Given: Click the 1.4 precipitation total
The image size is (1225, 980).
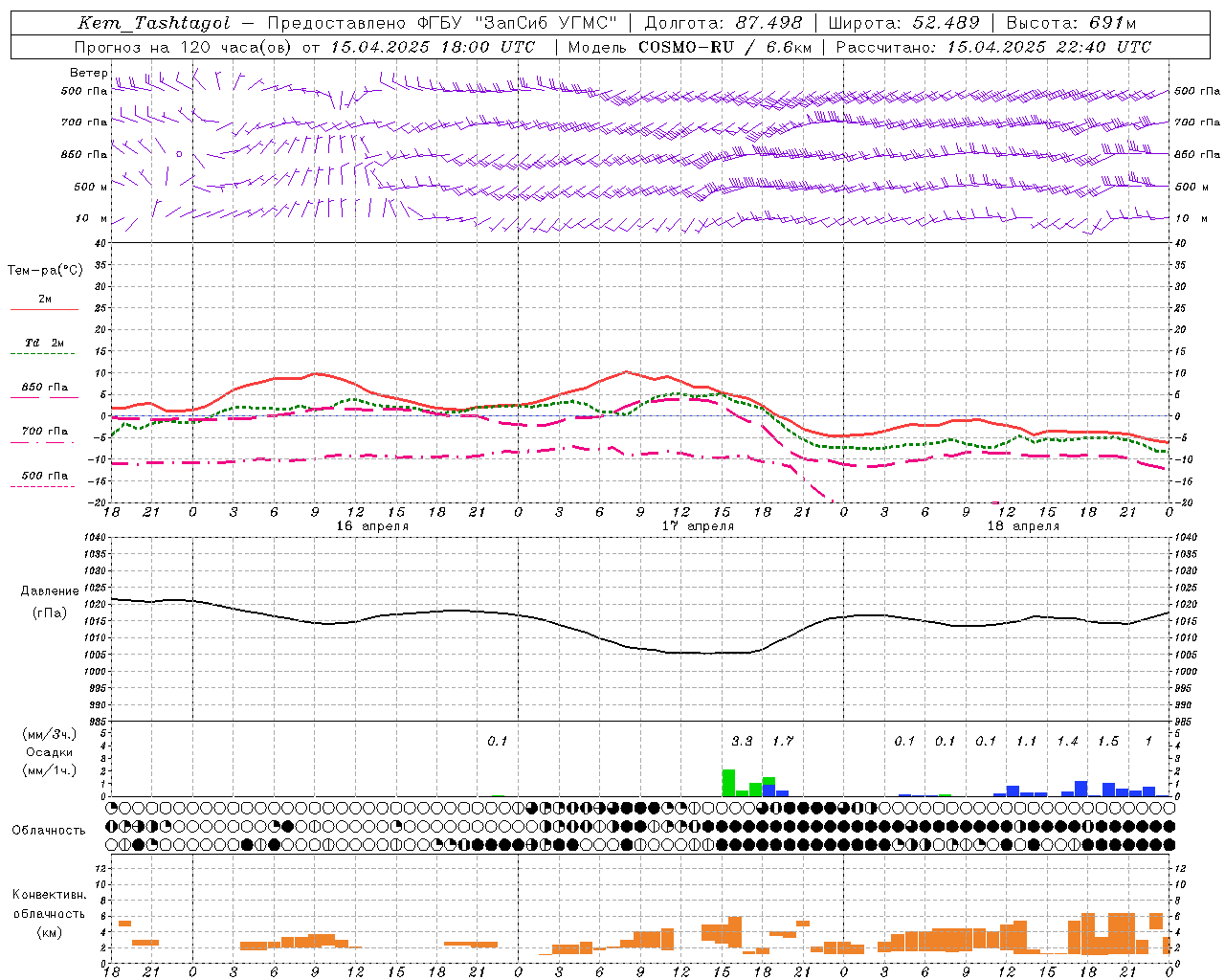Looking at the screenshot, I should coord(1067,741).
